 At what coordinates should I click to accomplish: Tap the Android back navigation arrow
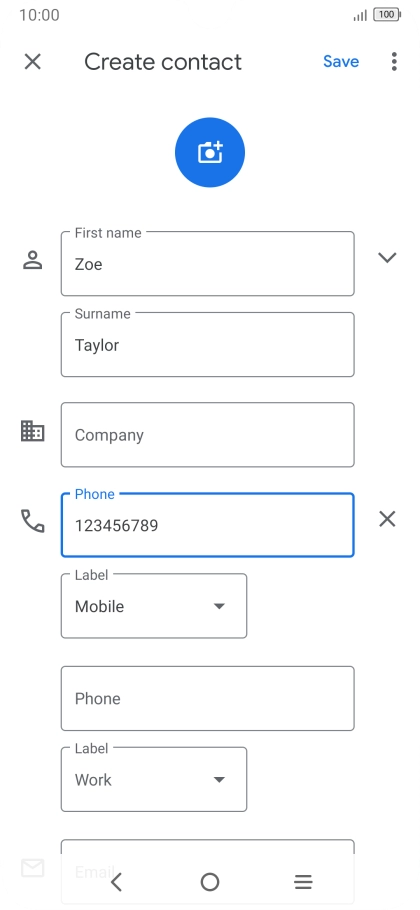(x=116, y=882)
